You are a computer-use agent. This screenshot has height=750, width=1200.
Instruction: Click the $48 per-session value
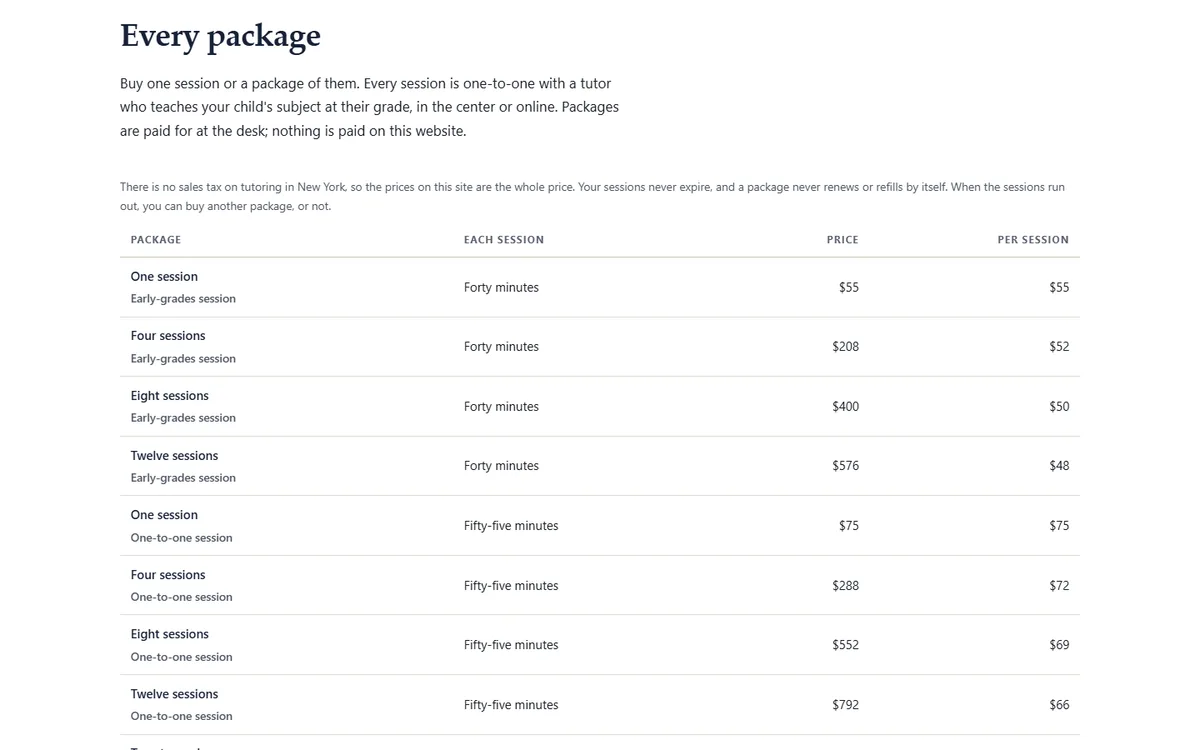pyautogui.click(x=1059, y=466)
